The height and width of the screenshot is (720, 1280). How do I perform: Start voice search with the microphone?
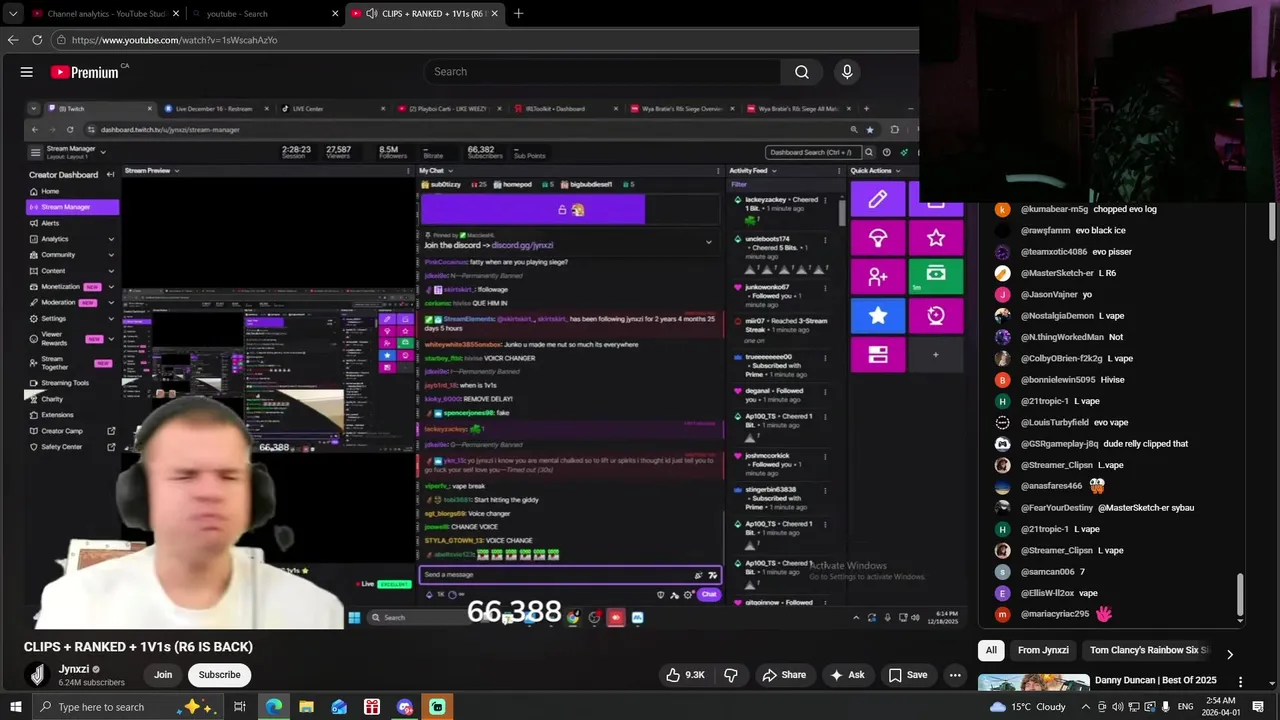(847, 72)
